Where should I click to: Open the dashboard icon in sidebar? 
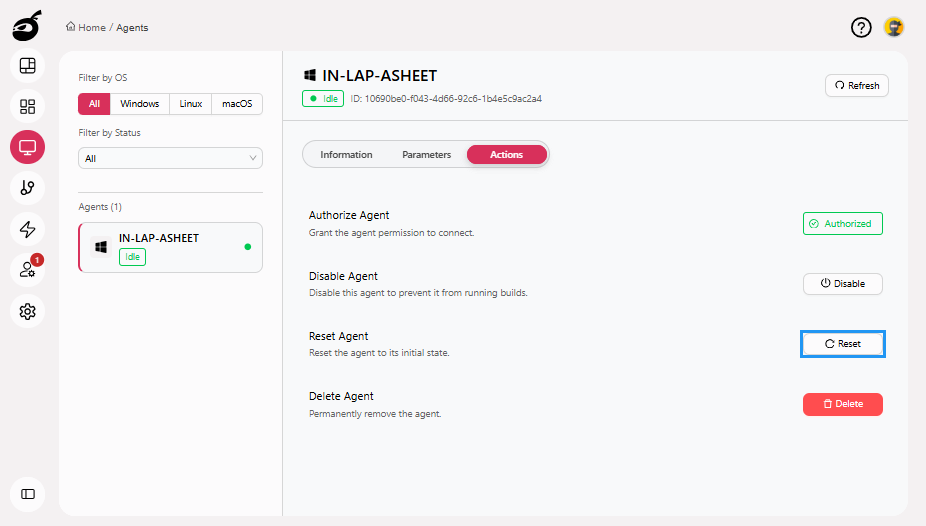[x=28, y=66]
